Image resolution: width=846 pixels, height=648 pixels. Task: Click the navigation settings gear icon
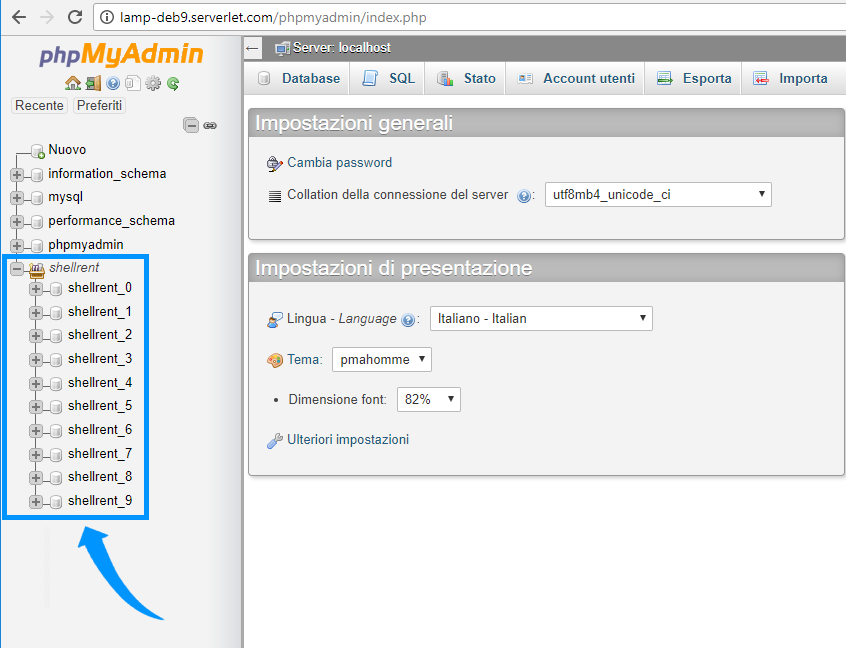point(153,84)
